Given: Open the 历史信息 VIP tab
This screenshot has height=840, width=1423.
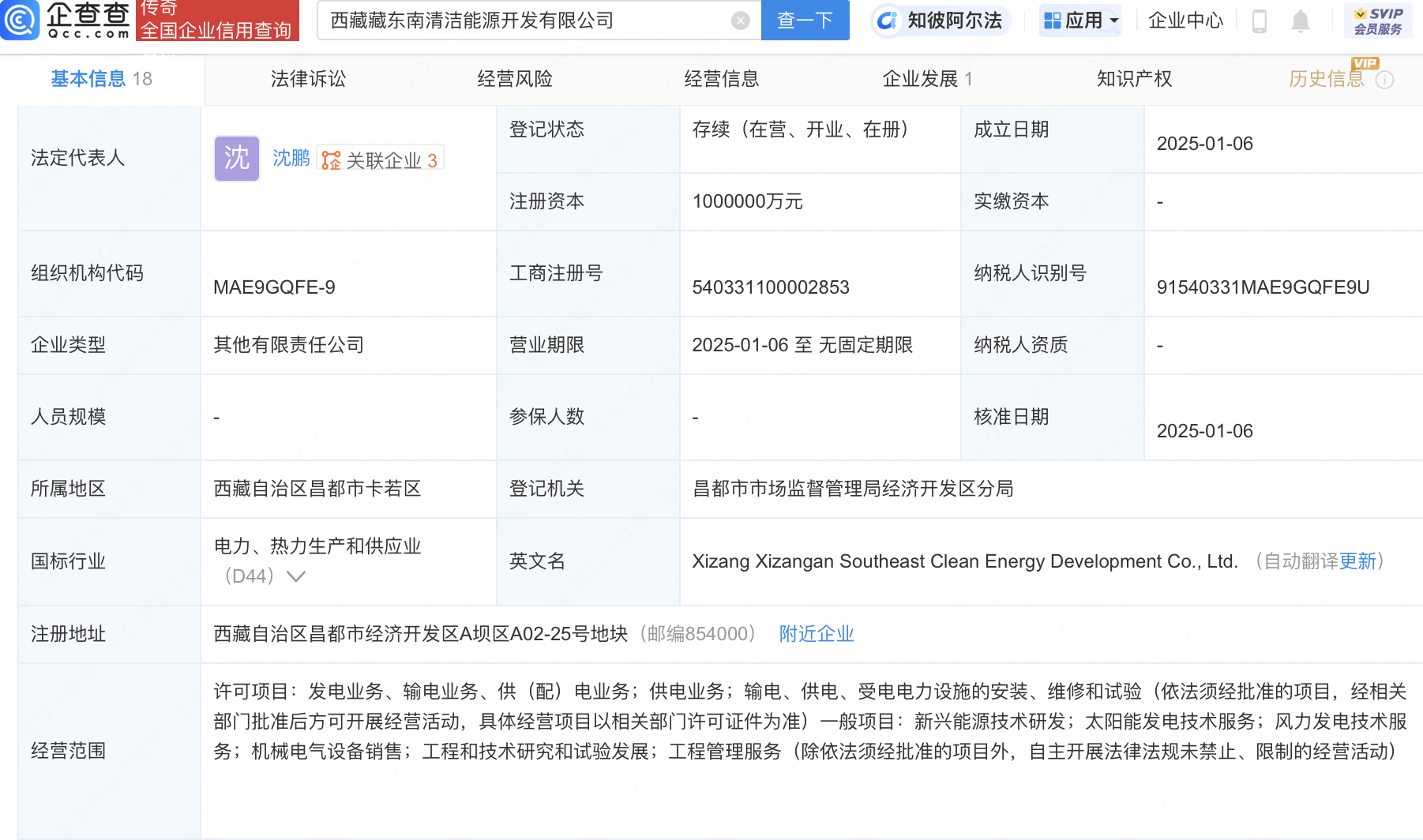Looking at the screenshot, I should tap(1327, 79).
